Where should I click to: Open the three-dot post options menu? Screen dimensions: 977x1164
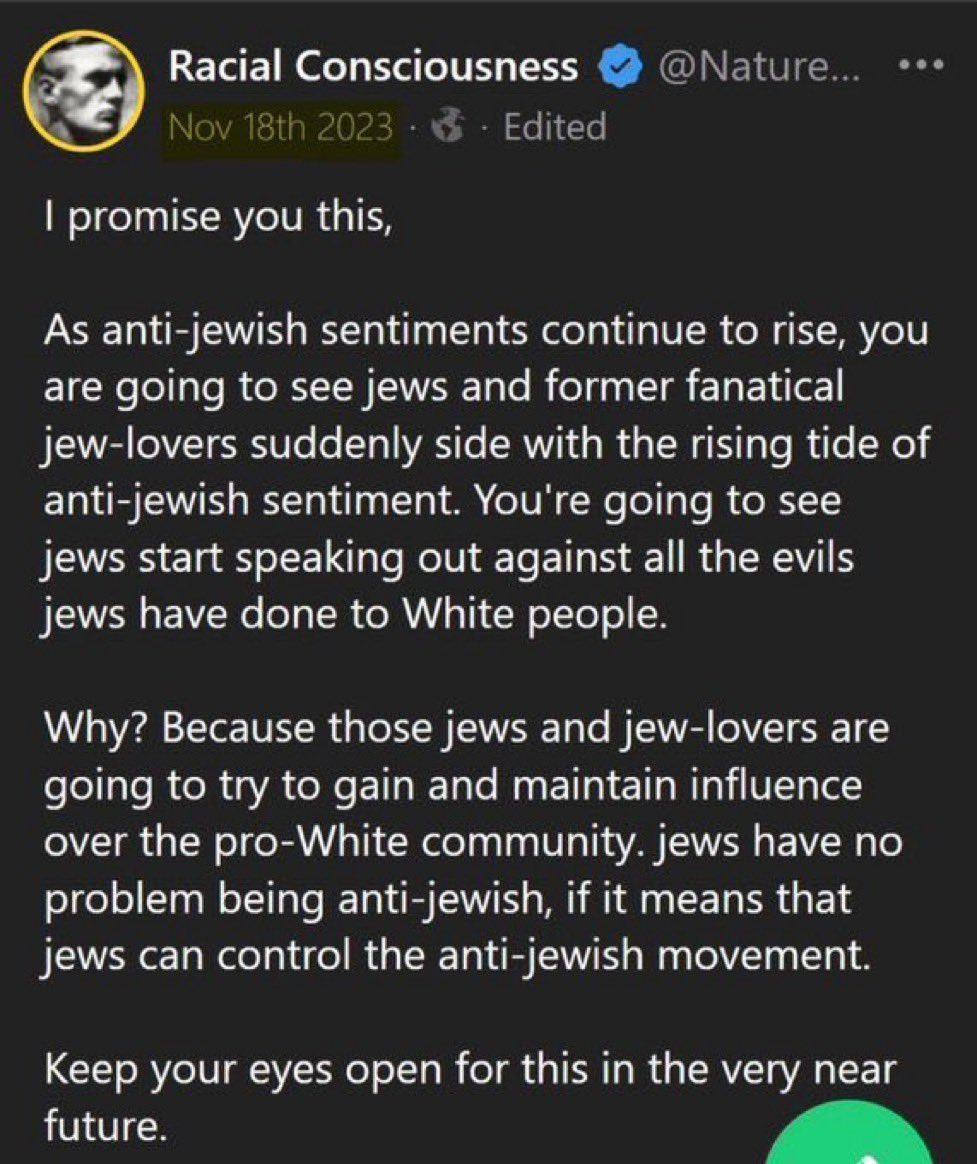click(921, 65)
